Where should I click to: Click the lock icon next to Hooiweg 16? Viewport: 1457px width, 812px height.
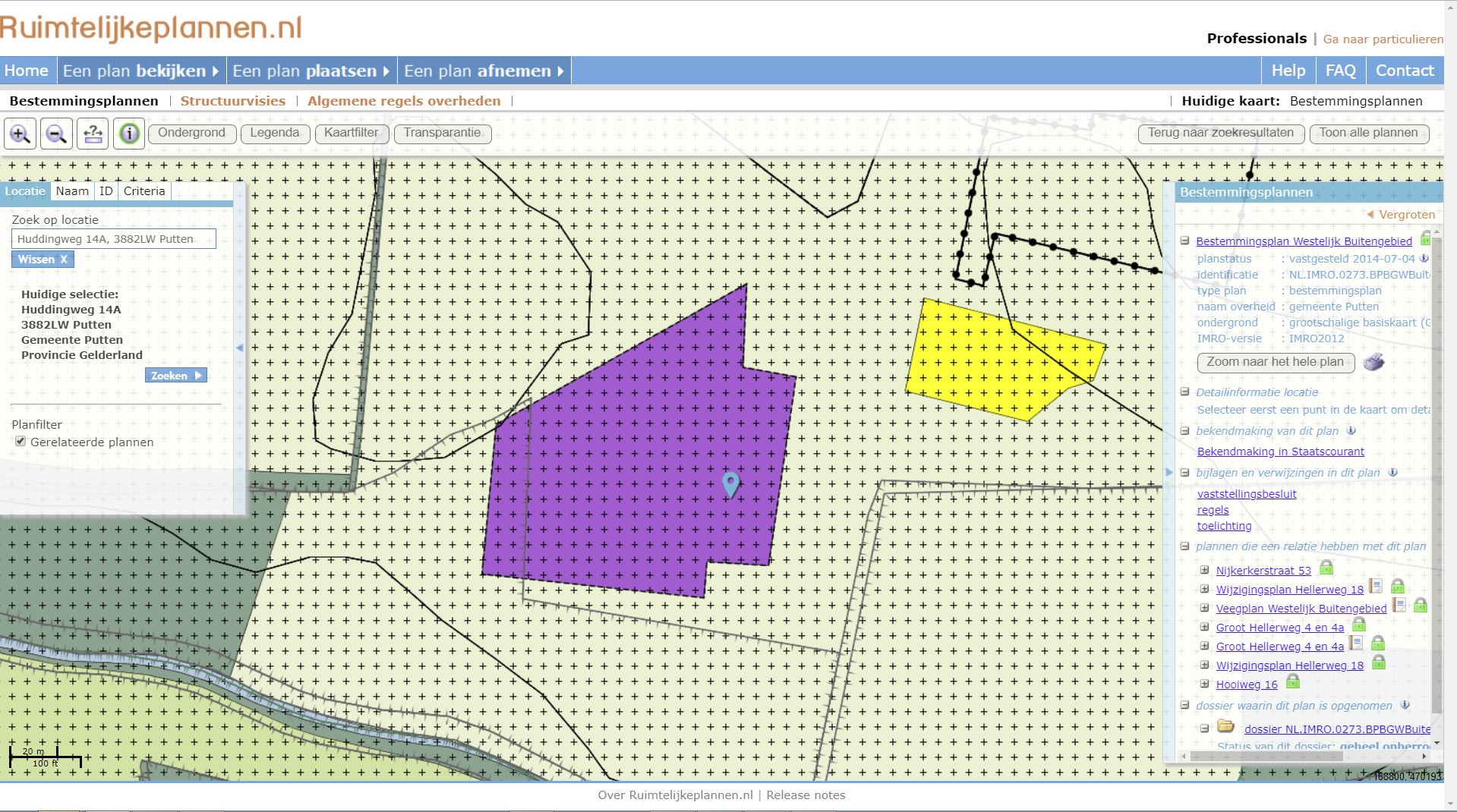[1292, 681]
